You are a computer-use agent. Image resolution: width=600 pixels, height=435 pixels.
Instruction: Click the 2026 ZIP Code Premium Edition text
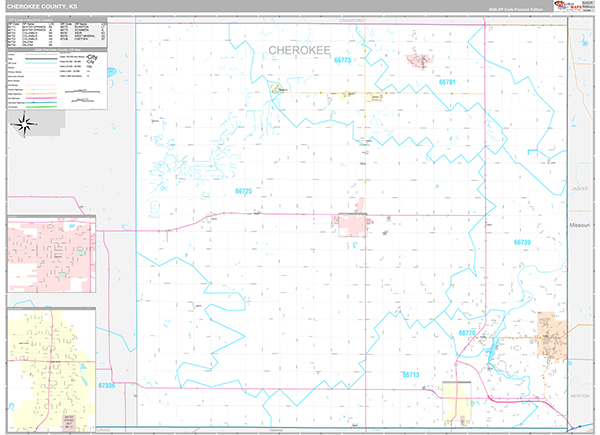tap(515, 9)
